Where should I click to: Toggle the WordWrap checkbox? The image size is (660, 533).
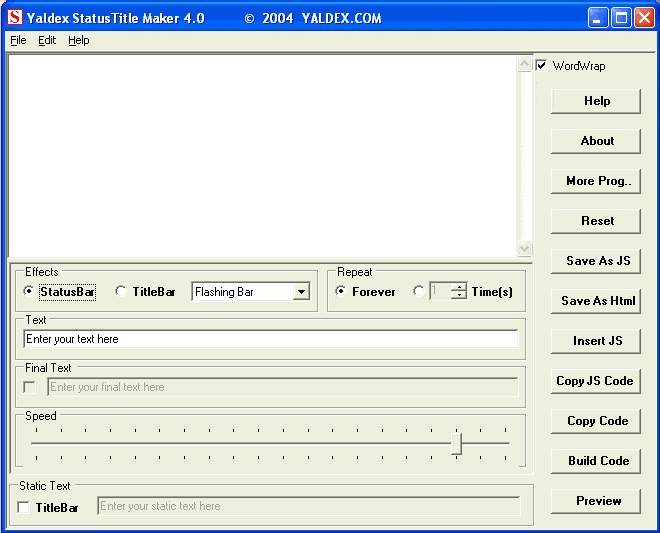pyautogui.click(x=541, y=66)
